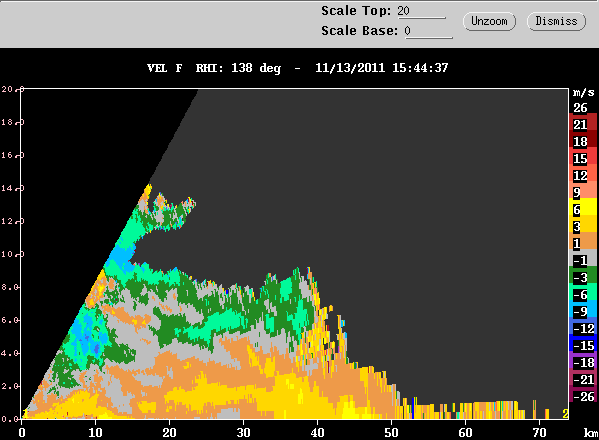Select the -1 m/s gray legend swatch

(x=583, y=258)
